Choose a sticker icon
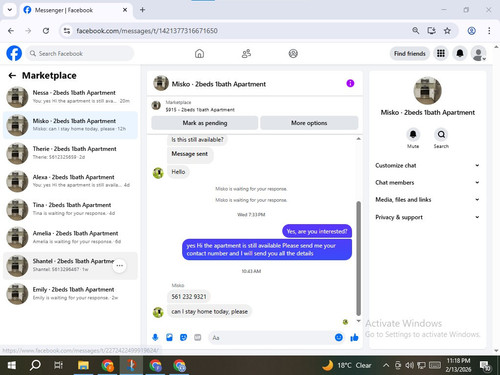This screenshot has width=500, height=375. (183, 337)
